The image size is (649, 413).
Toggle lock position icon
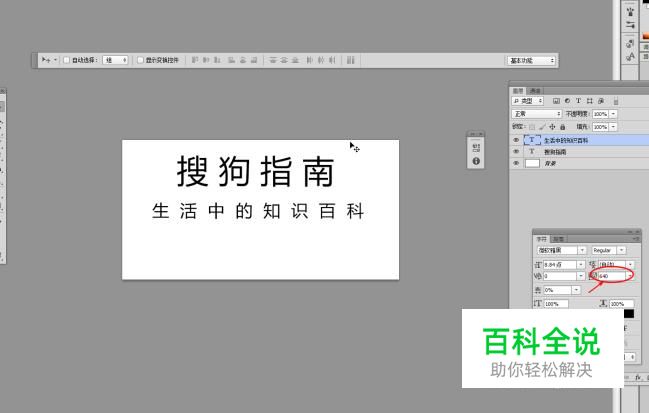(x=552, y=127)
